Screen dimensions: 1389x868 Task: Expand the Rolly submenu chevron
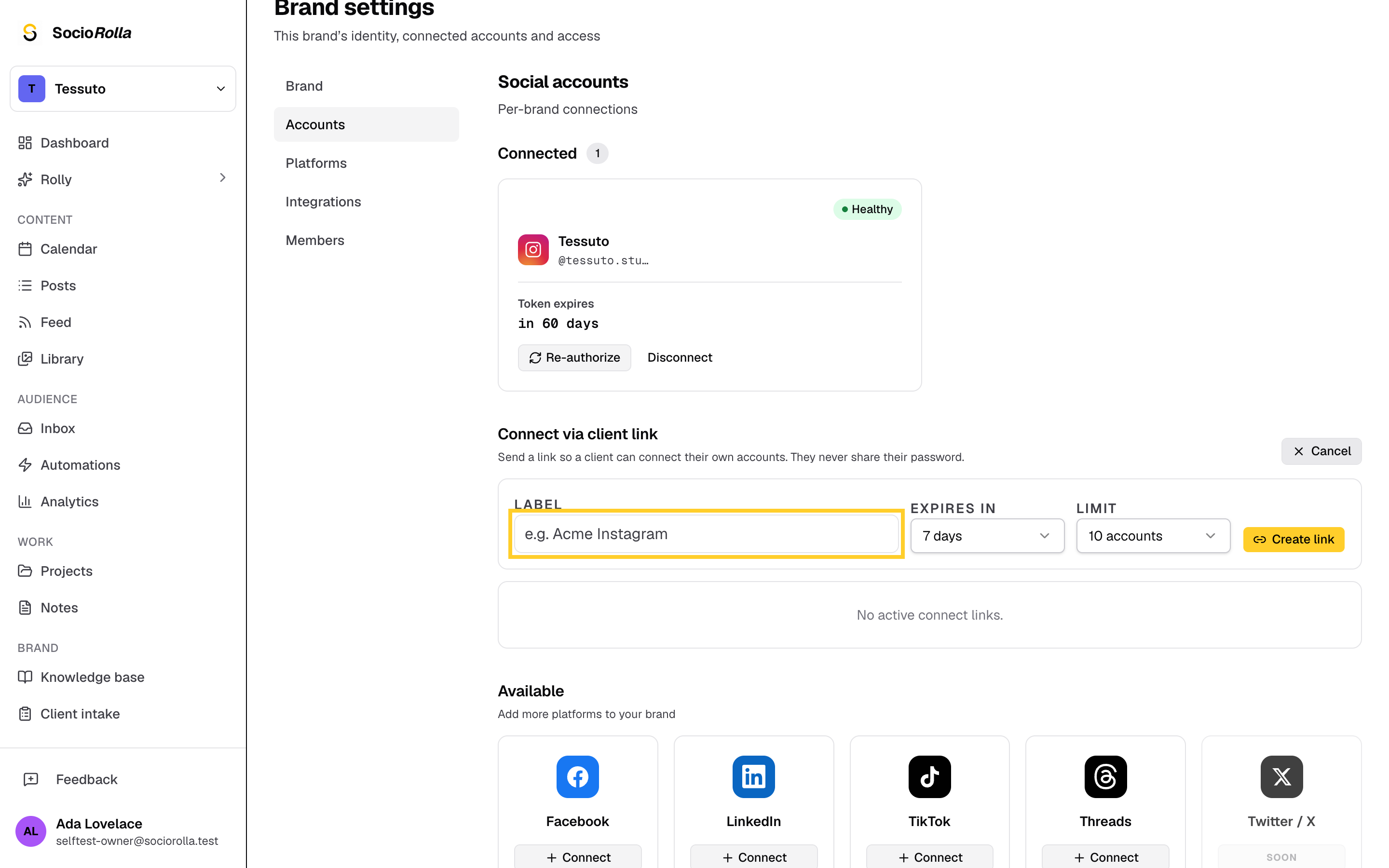tap(223, 178)
